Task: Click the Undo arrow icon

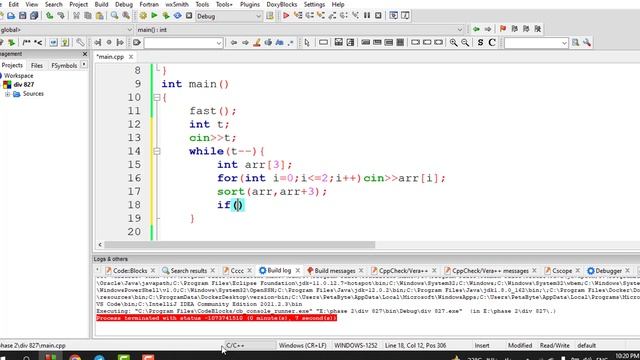Action: 49,16
